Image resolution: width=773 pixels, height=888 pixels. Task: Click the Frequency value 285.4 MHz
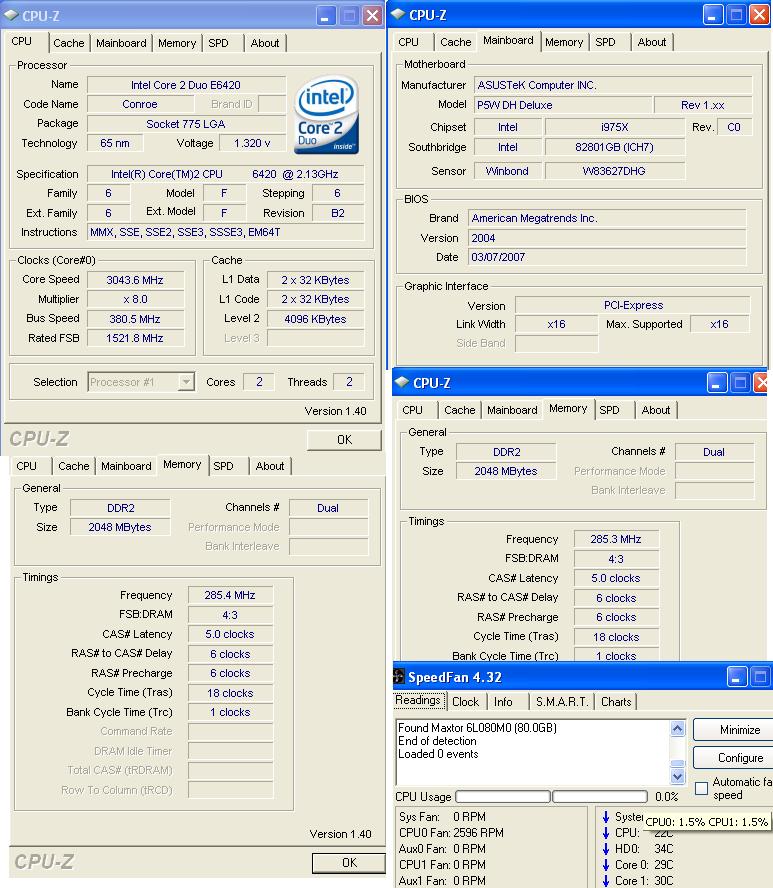230,595
